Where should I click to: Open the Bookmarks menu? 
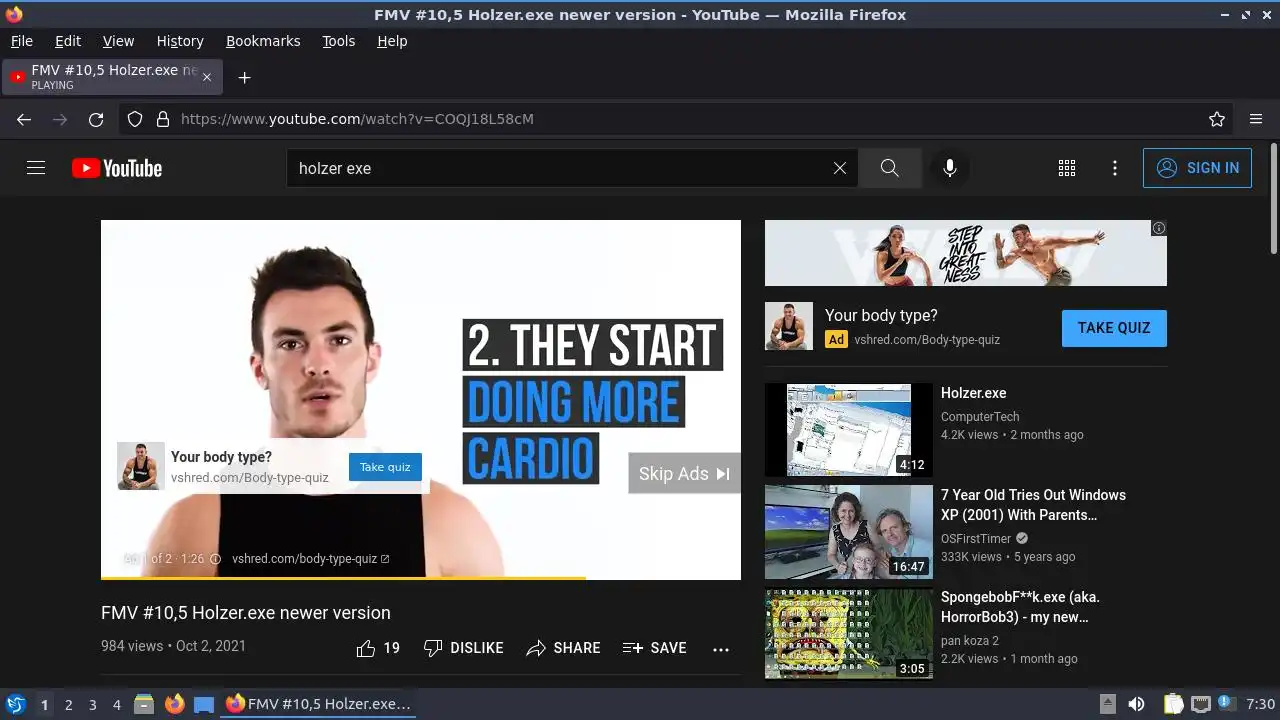pyautogui.click(x=263, y=41)
